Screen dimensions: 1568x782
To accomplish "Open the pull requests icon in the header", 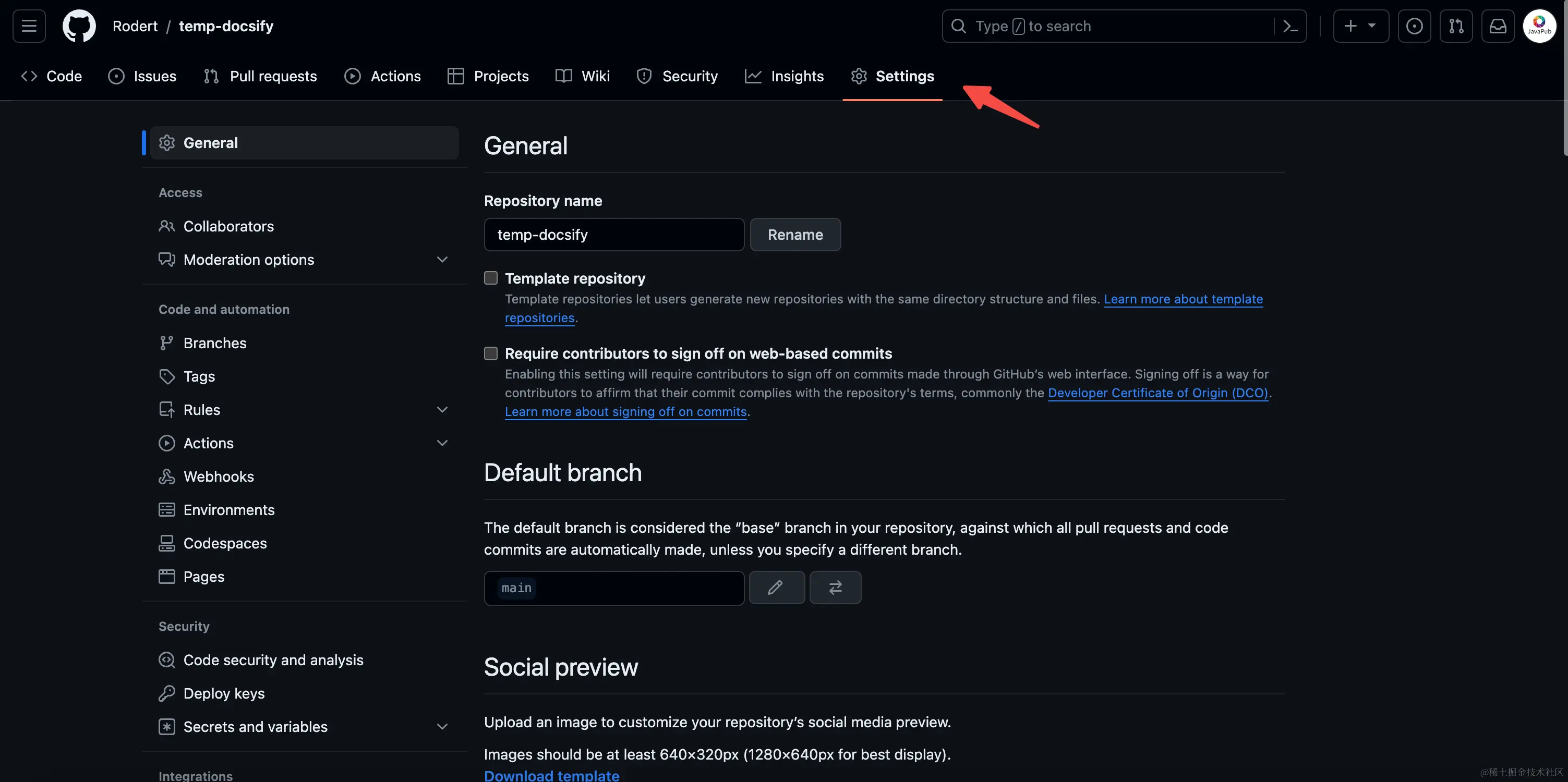I will coord(1456,26).
